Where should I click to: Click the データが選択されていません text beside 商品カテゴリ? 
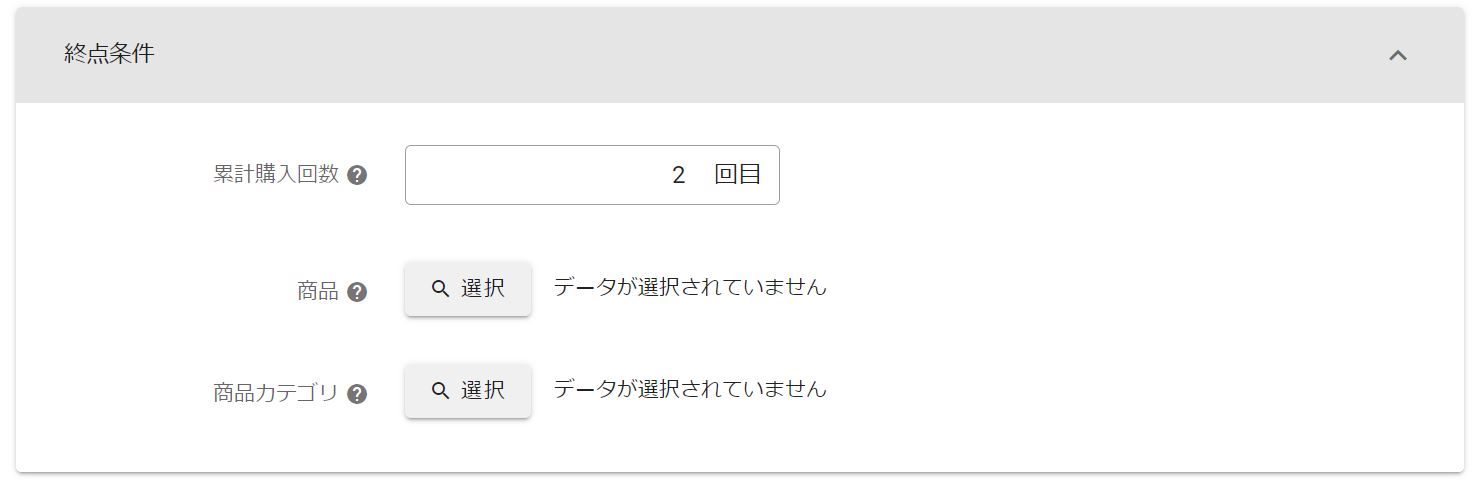pos(690,390)
